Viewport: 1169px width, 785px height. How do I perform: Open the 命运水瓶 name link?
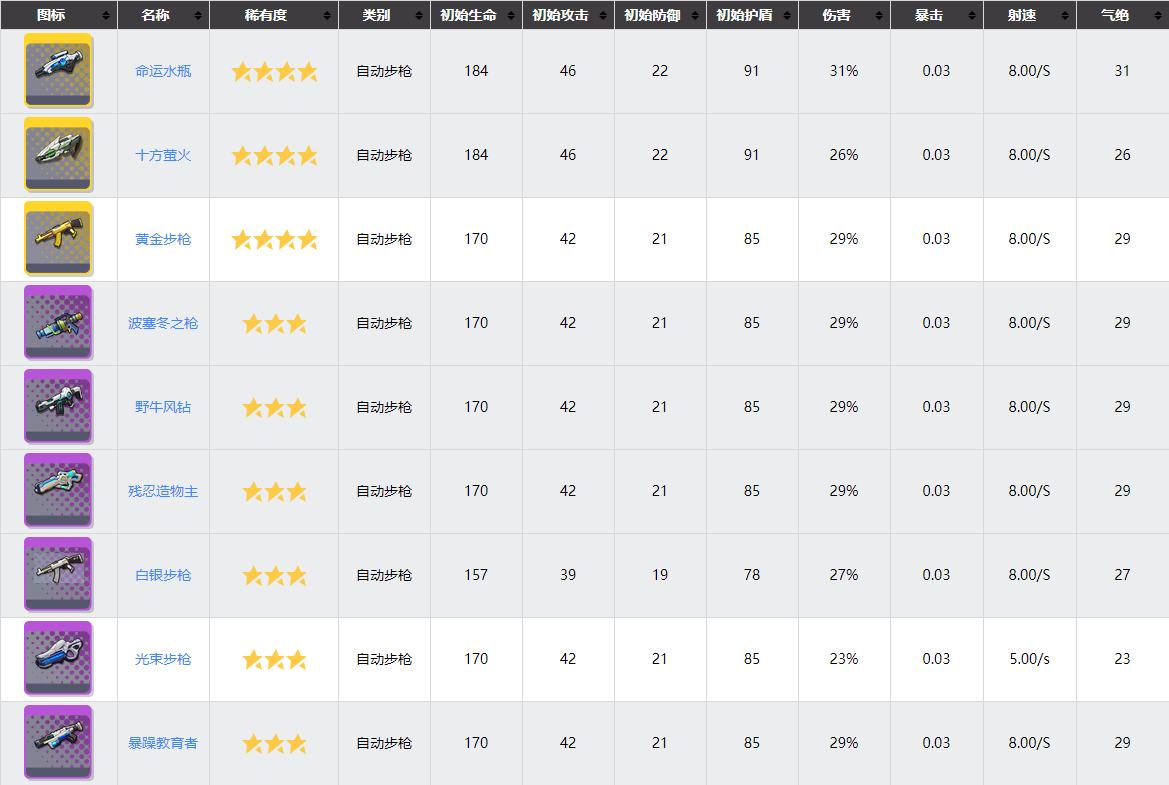[x=163, y=71]
